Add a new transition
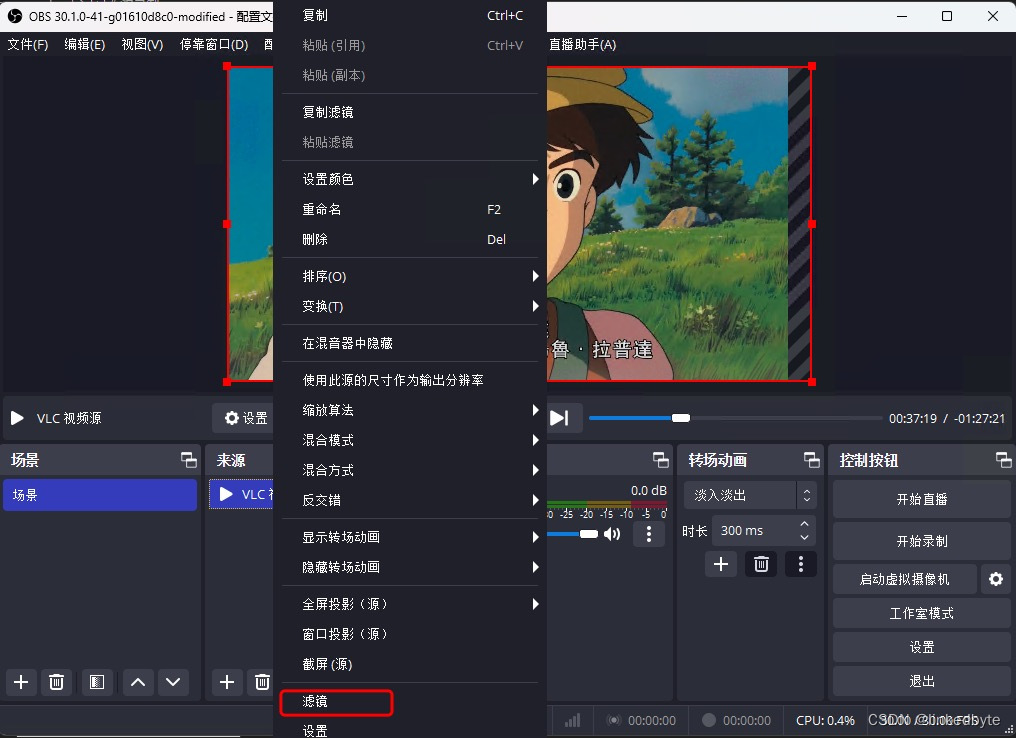The height and width of the screenshot is (738, 1016). pos(721,564)
